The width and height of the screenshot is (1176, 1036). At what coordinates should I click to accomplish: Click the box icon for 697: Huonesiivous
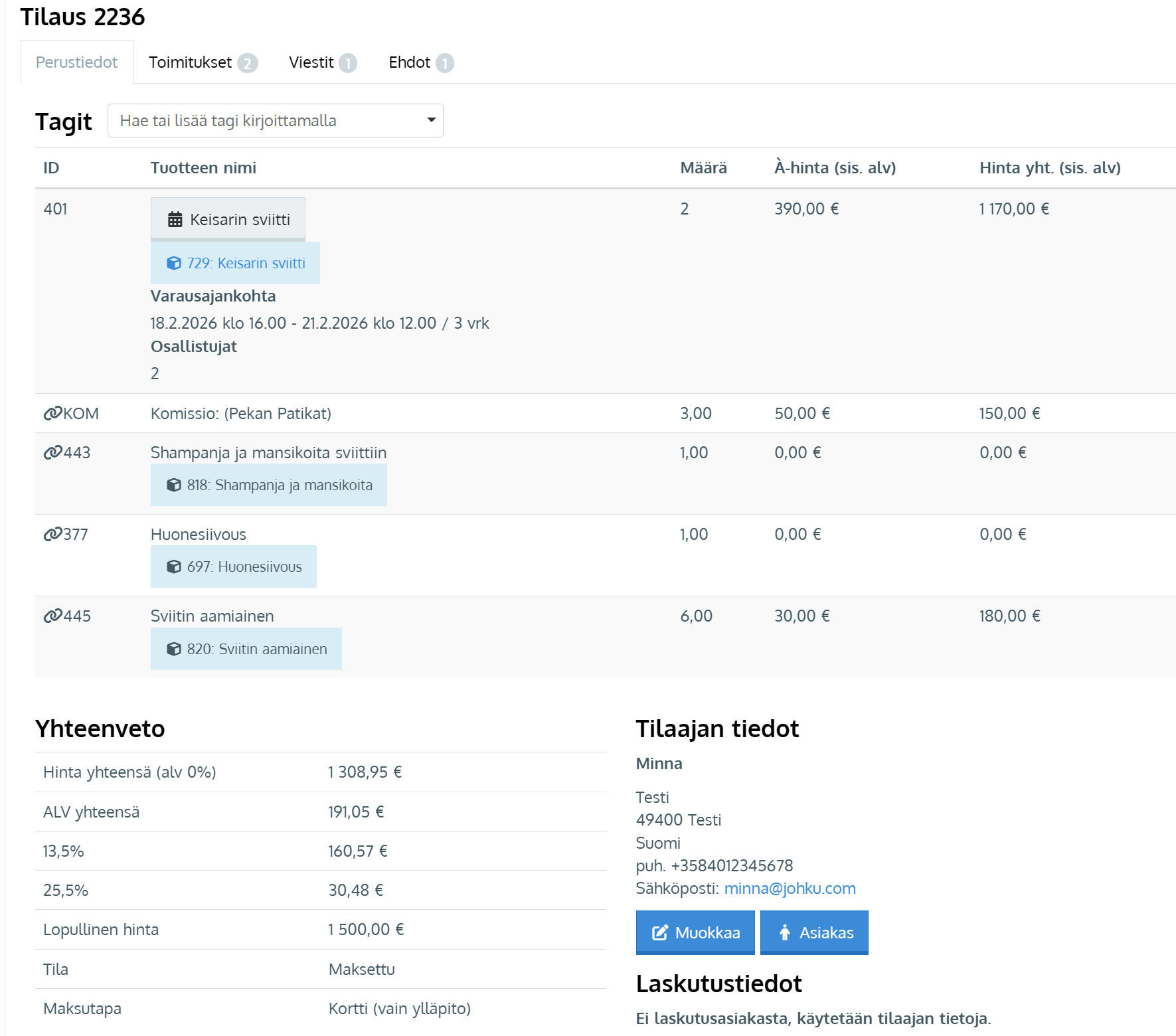(173, 567)
